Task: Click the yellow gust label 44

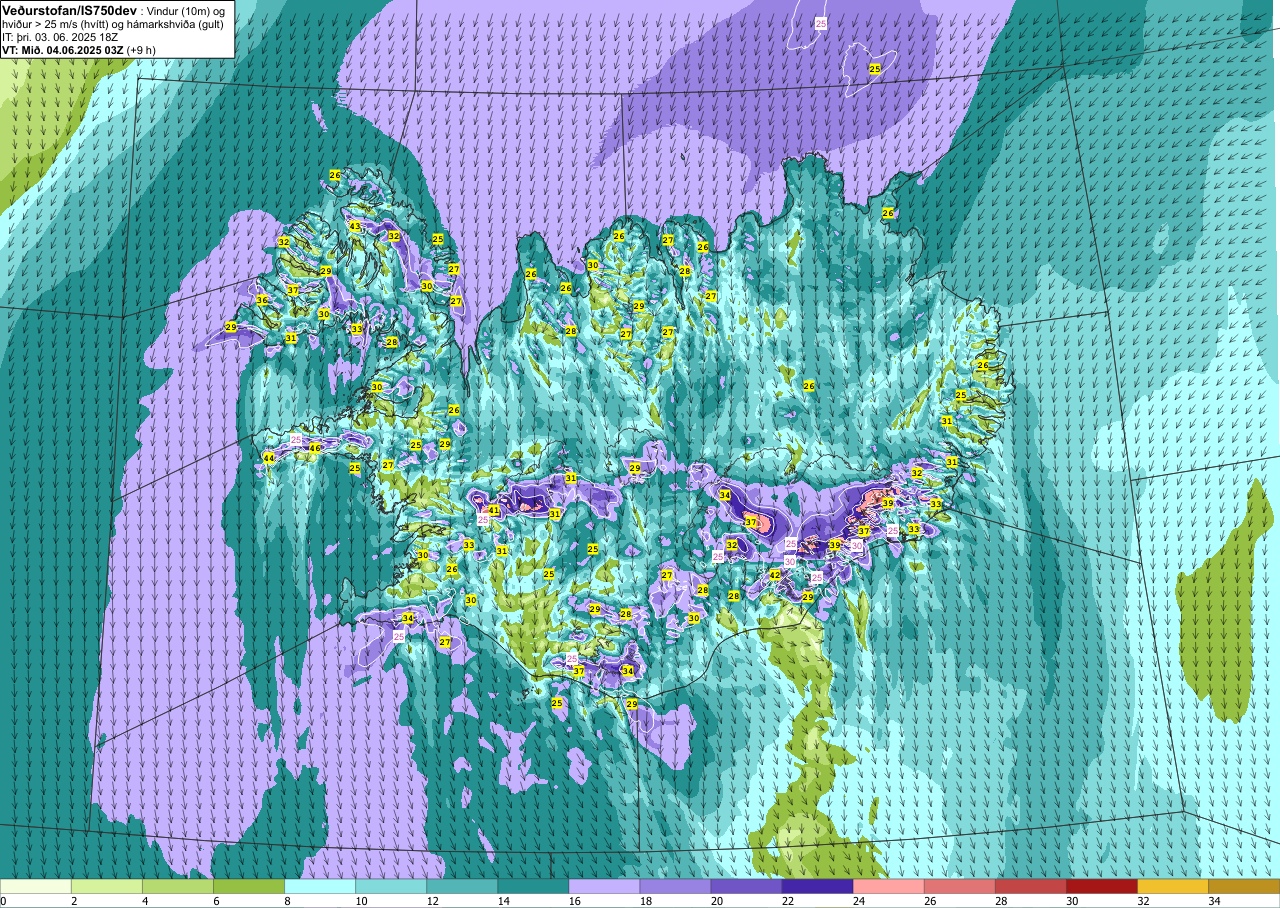Action: (268, 458)
